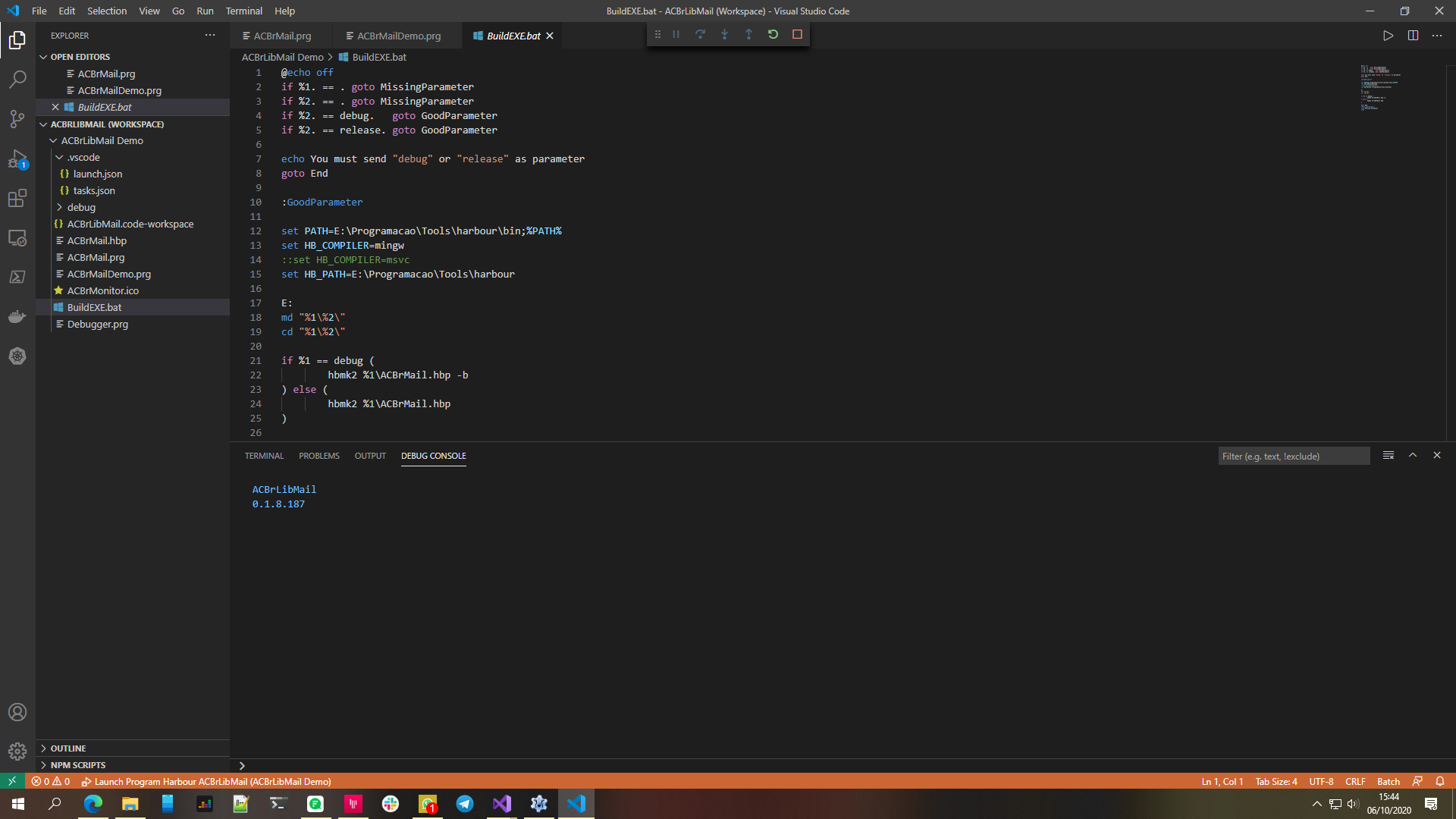Image resolution: width=1456 pixels, height=819 pixels.
Task: Switch to the ACBrMailDemo.prg editor tab
Action: click(397, 36)
